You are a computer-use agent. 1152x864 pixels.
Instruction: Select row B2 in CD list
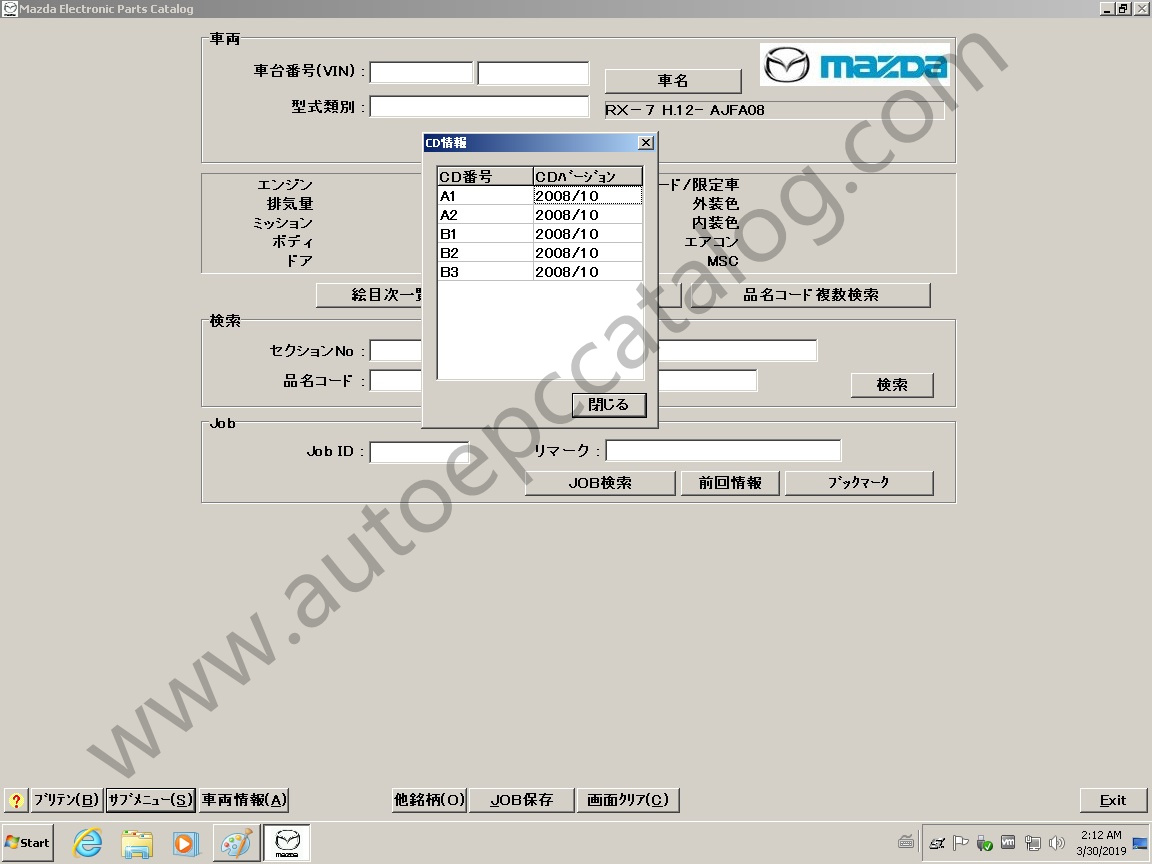540,253
